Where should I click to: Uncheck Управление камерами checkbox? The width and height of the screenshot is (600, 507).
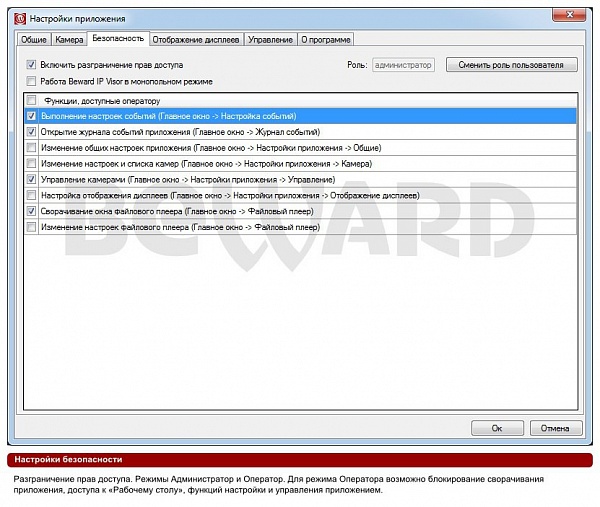(x=31, y=179)
